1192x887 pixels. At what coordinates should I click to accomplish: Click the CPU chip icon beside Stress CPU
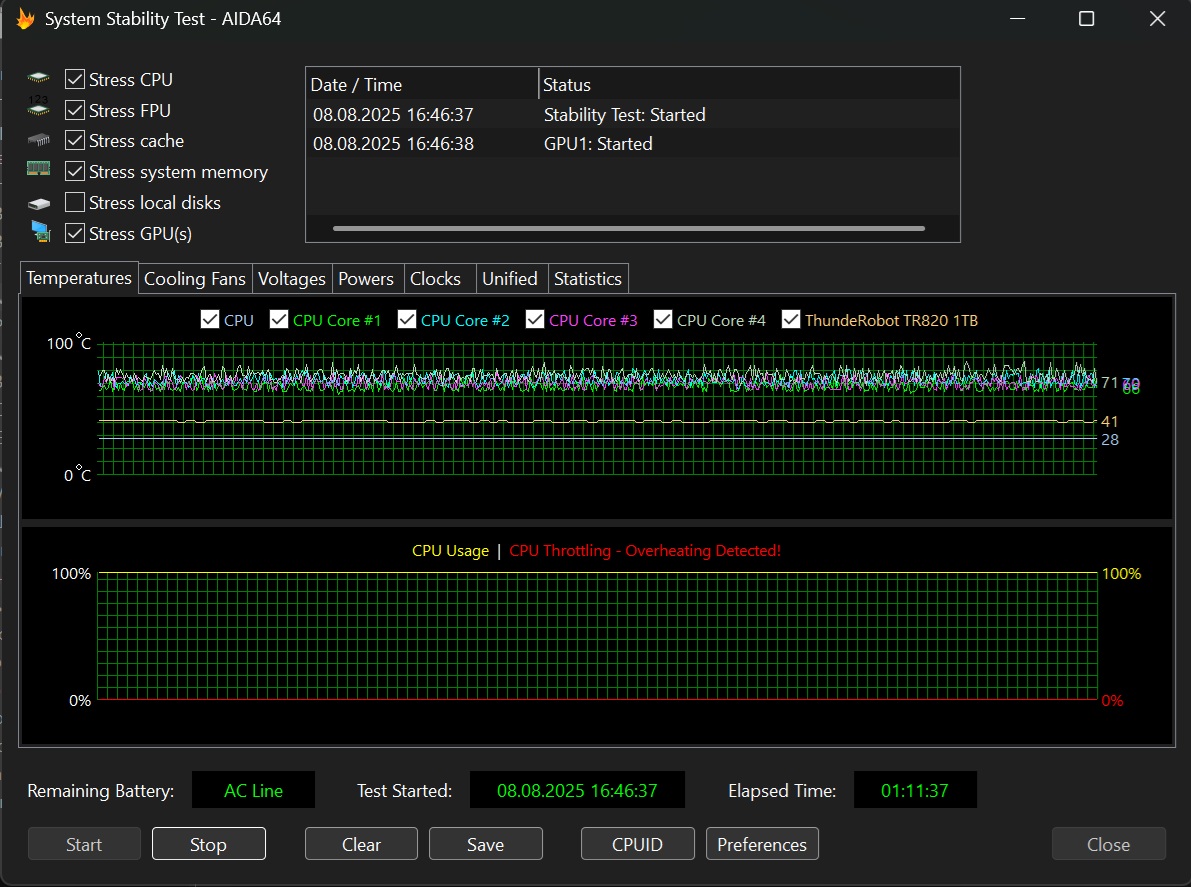pos(39,79)
